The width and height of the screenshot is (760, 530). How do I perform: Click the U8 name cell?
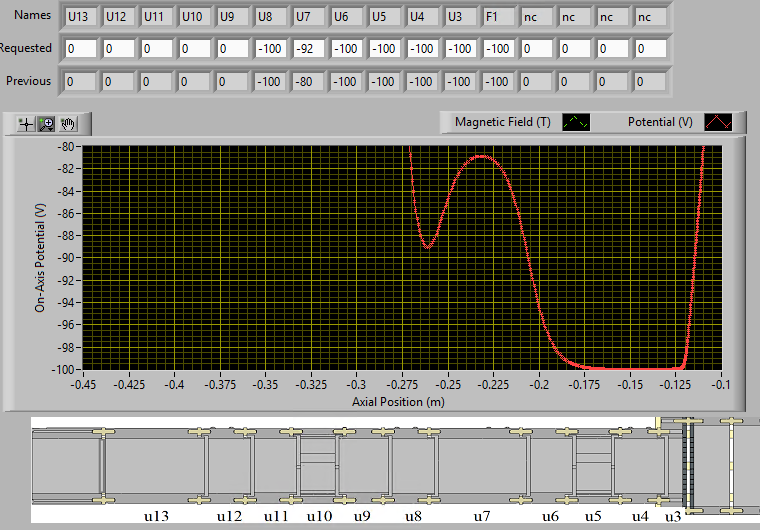pos(270,16)
